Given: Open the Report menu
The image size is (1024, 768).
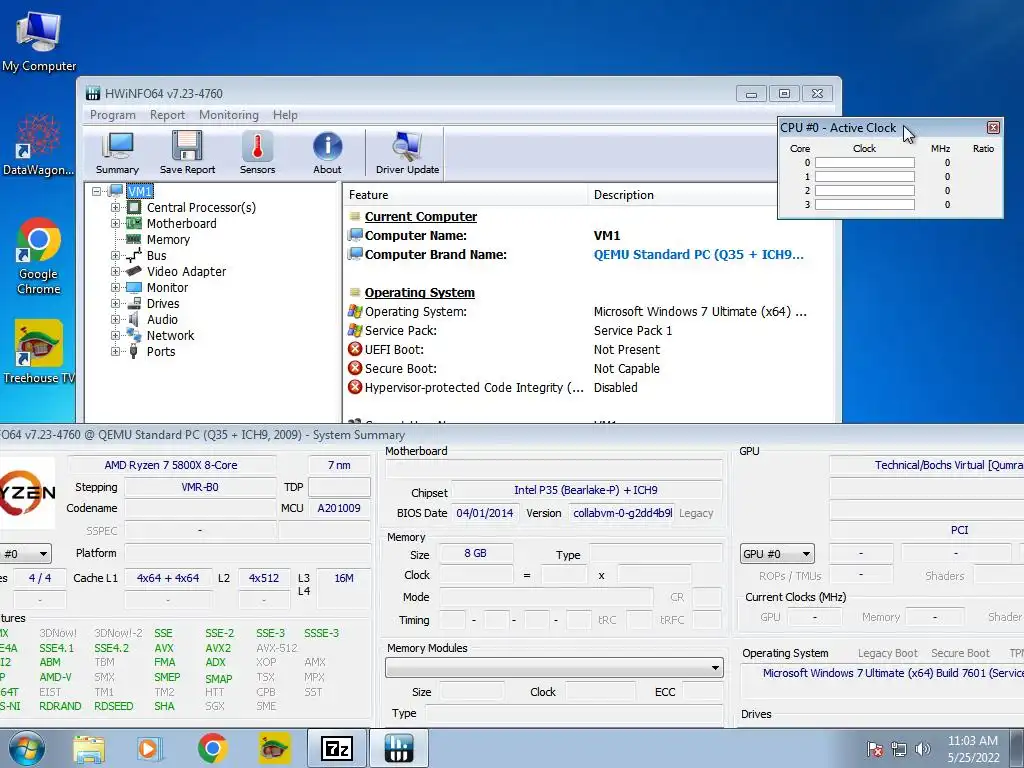Looking at the screenshot, I should tap(167, 115).
